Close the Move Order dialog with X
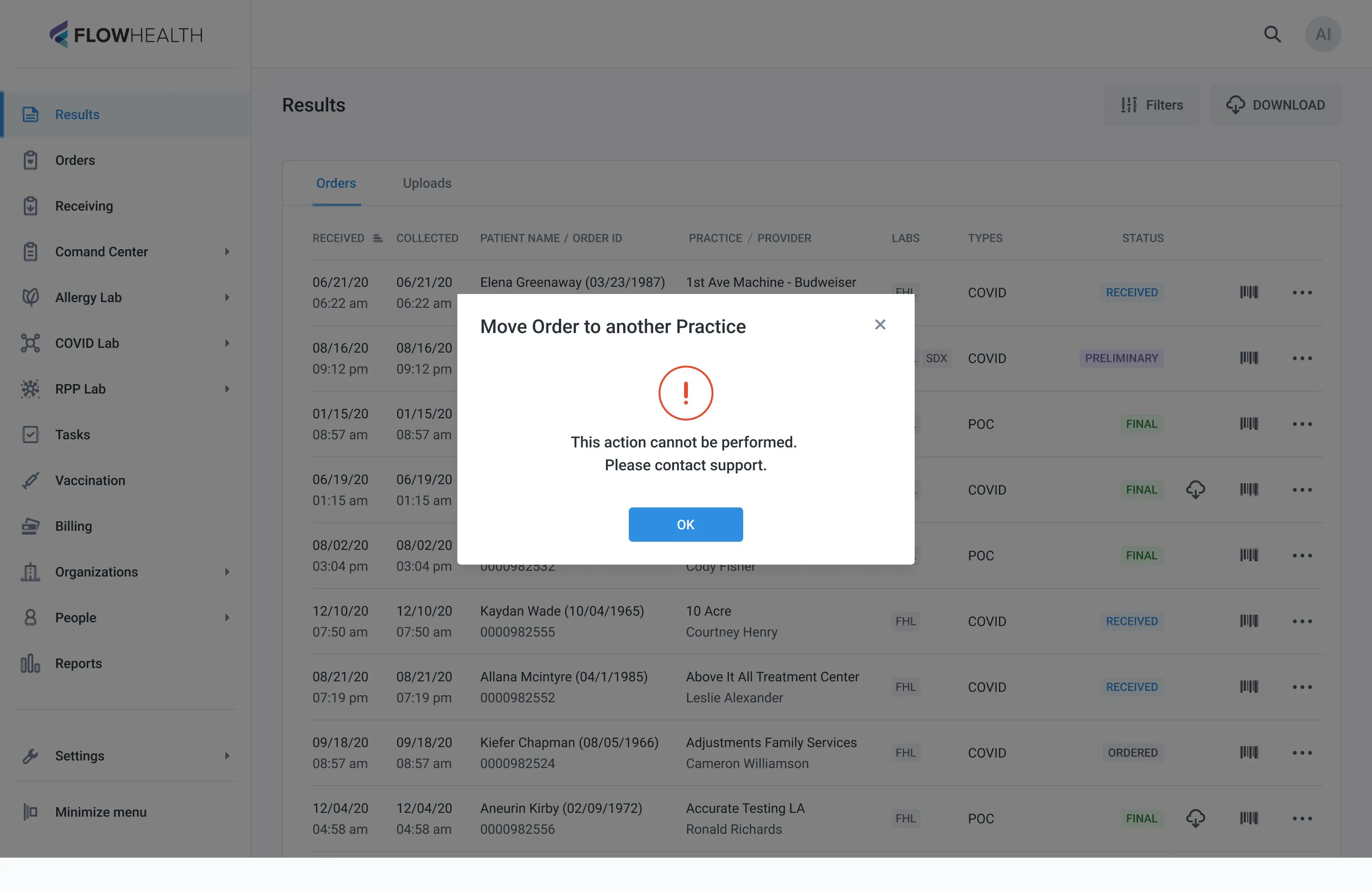The height and width of the screenshot is (891, 1372). pos(880,324)
